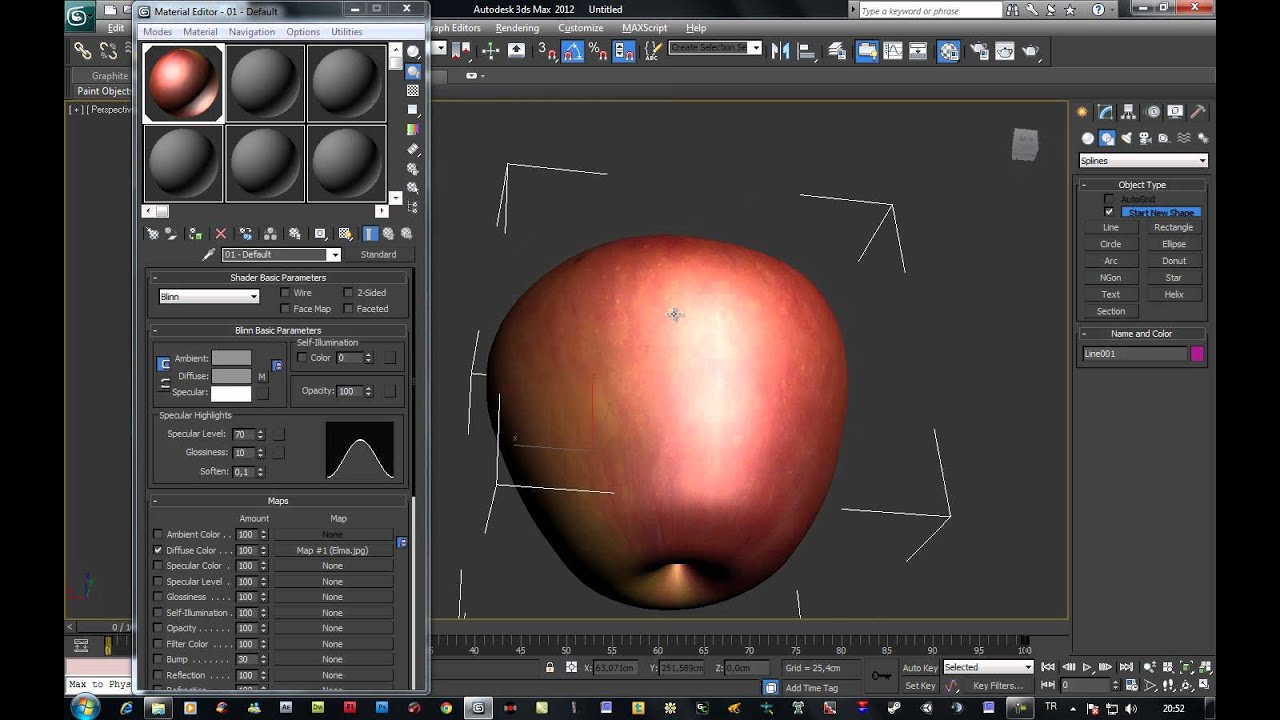Open the Hierarchy panel tab

tap(1128, 112)
